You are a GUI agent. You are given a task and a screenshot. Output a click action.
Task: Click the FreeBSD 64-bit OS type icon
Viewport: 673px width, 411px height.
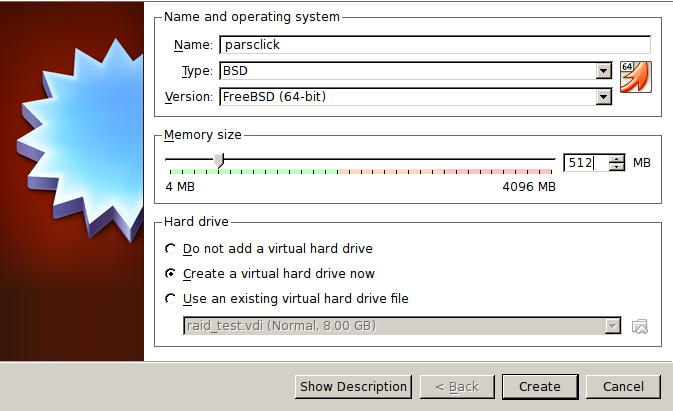tap(636, 77)
